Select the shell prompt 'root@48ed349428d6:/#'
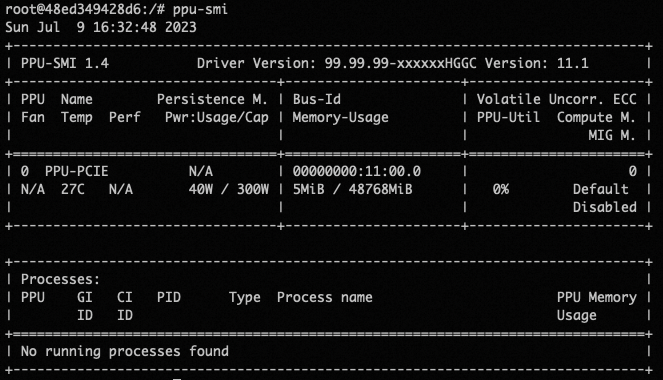 85,9
